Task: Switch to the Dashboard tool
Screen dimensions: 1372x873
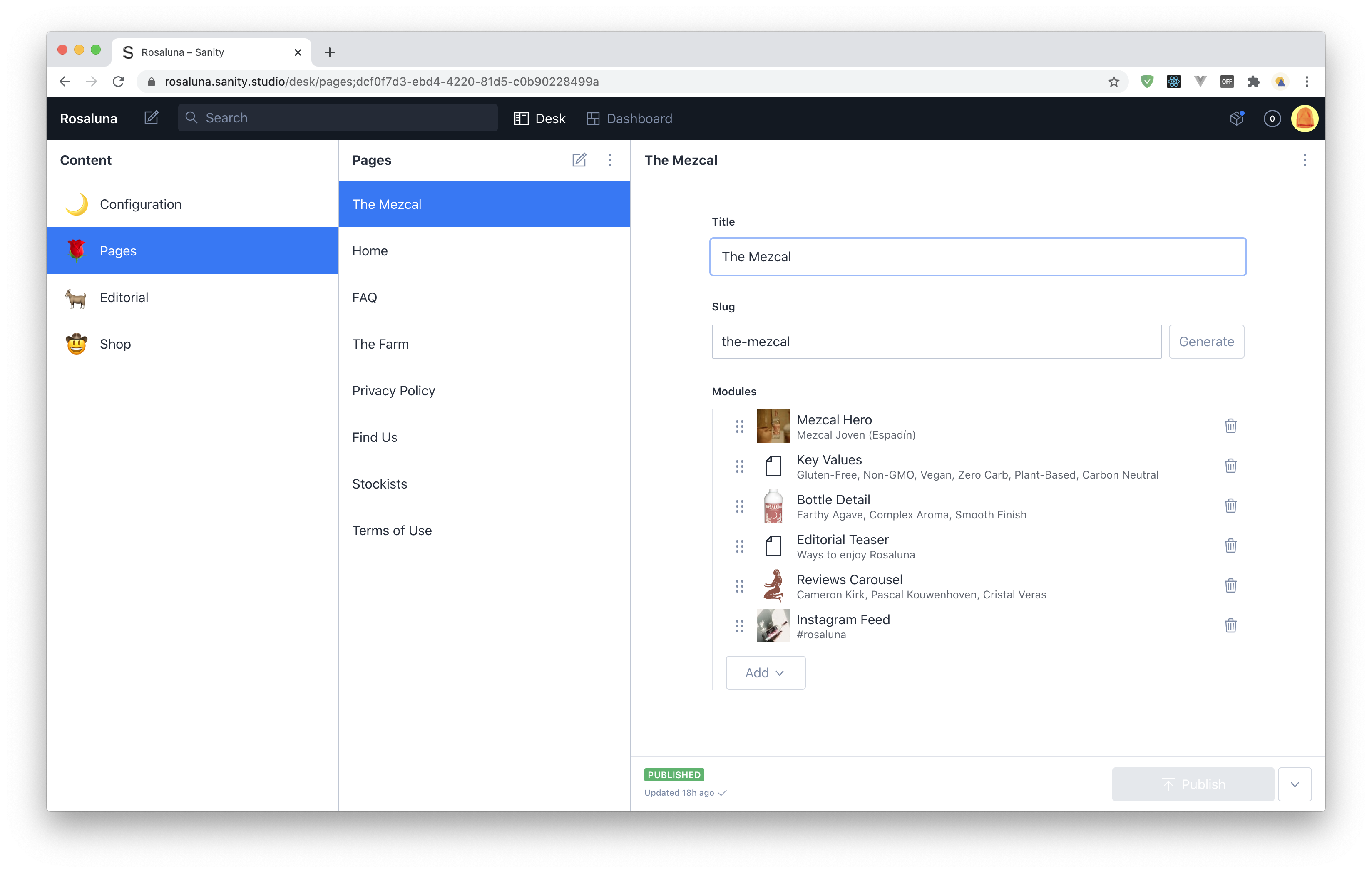Action: pyautogui.click(x=629, y=119)
